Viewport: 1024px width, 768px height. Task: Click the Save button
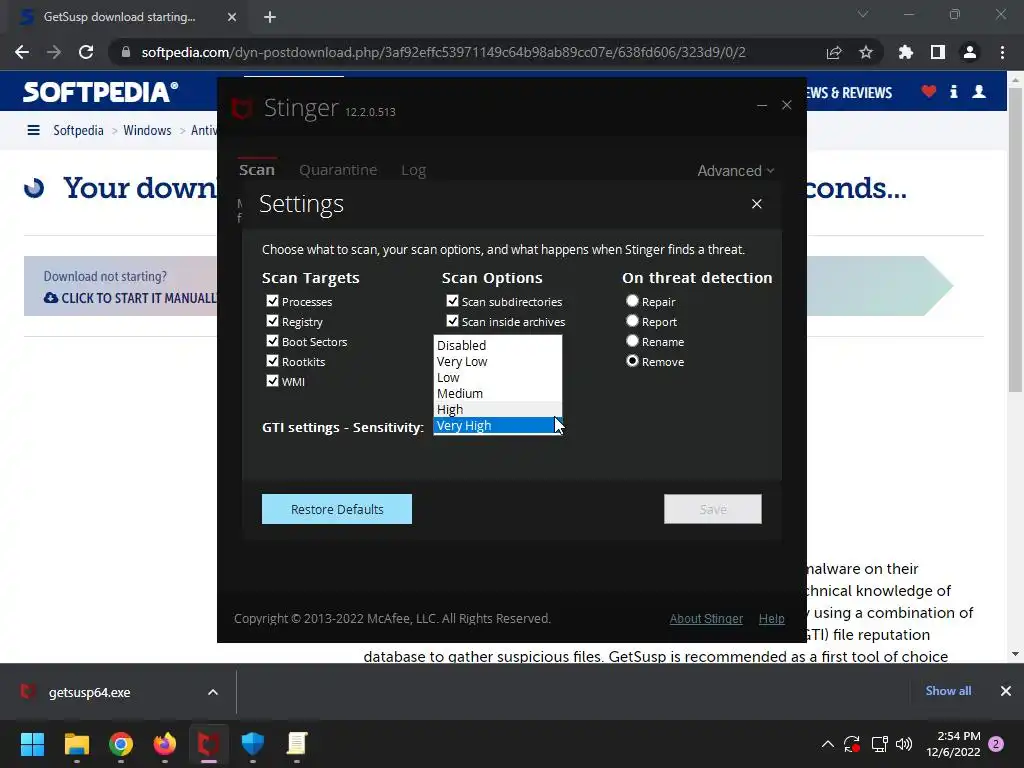(x=712, y=509)
